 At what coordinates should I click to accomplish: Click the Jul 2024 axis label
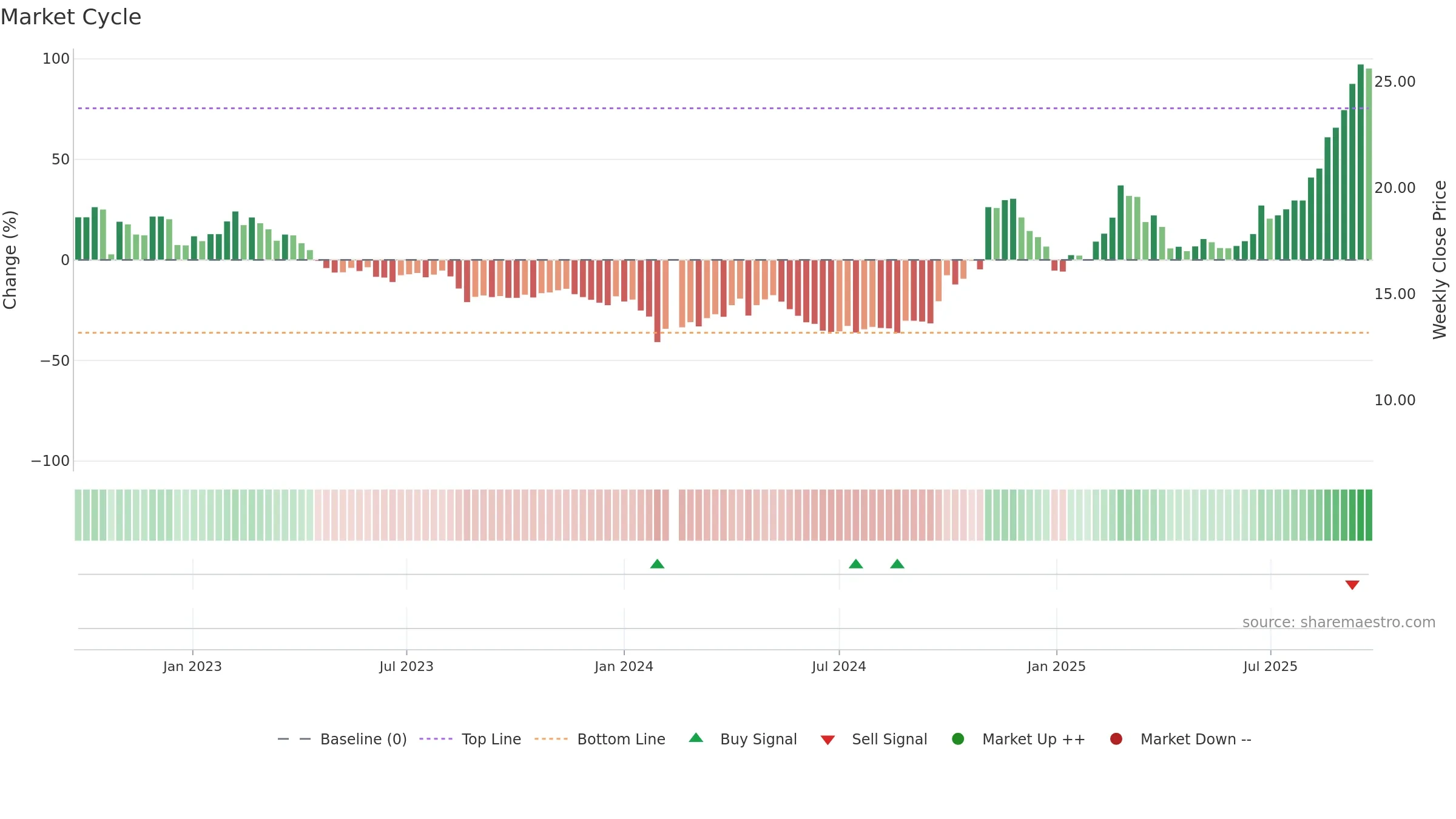click(x=839, y=666)
